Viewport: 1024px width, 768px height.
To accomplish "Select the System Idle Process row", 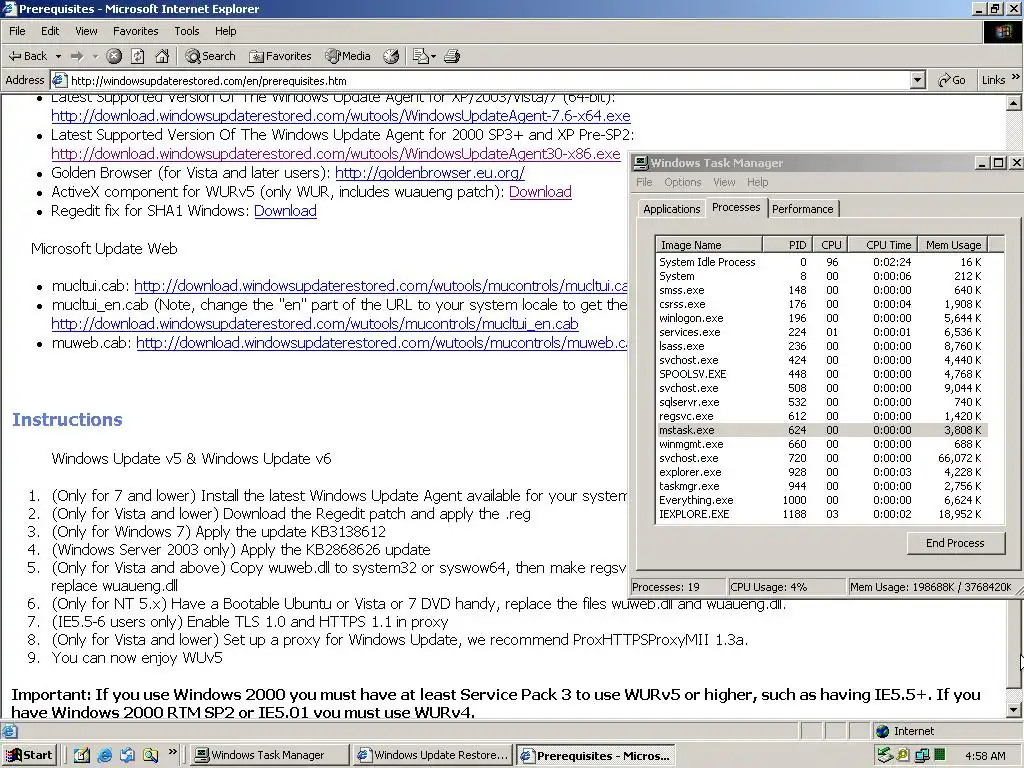I will tap(822, 262).
